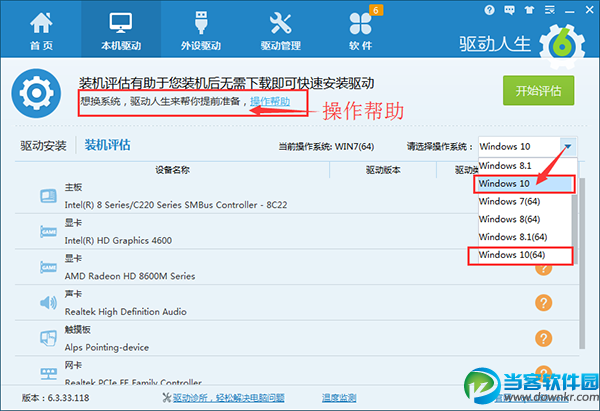Select the 装机评估 subtab
This screenshot has width=600, height=411.
click(x=108, y=145)
